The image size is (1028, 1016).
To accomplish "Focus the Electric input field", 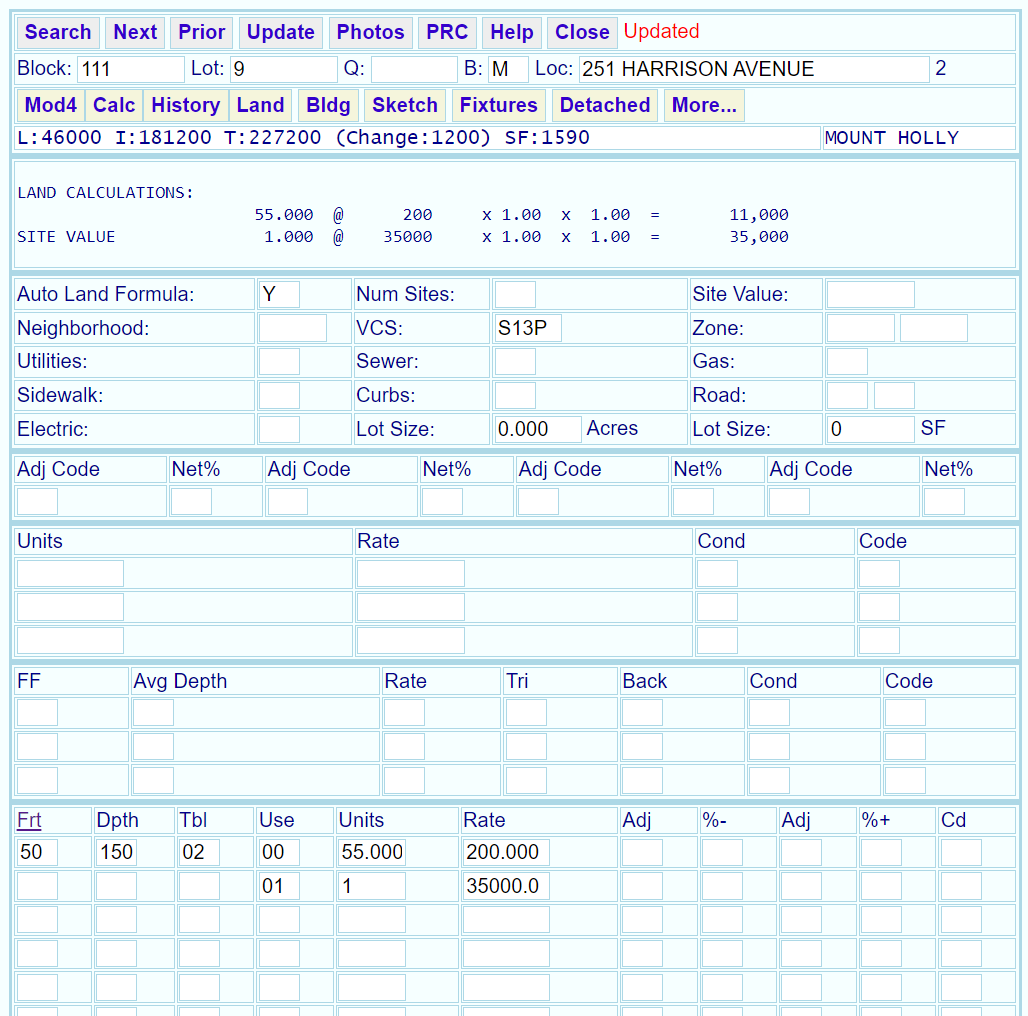I will [x=279, y=429].
